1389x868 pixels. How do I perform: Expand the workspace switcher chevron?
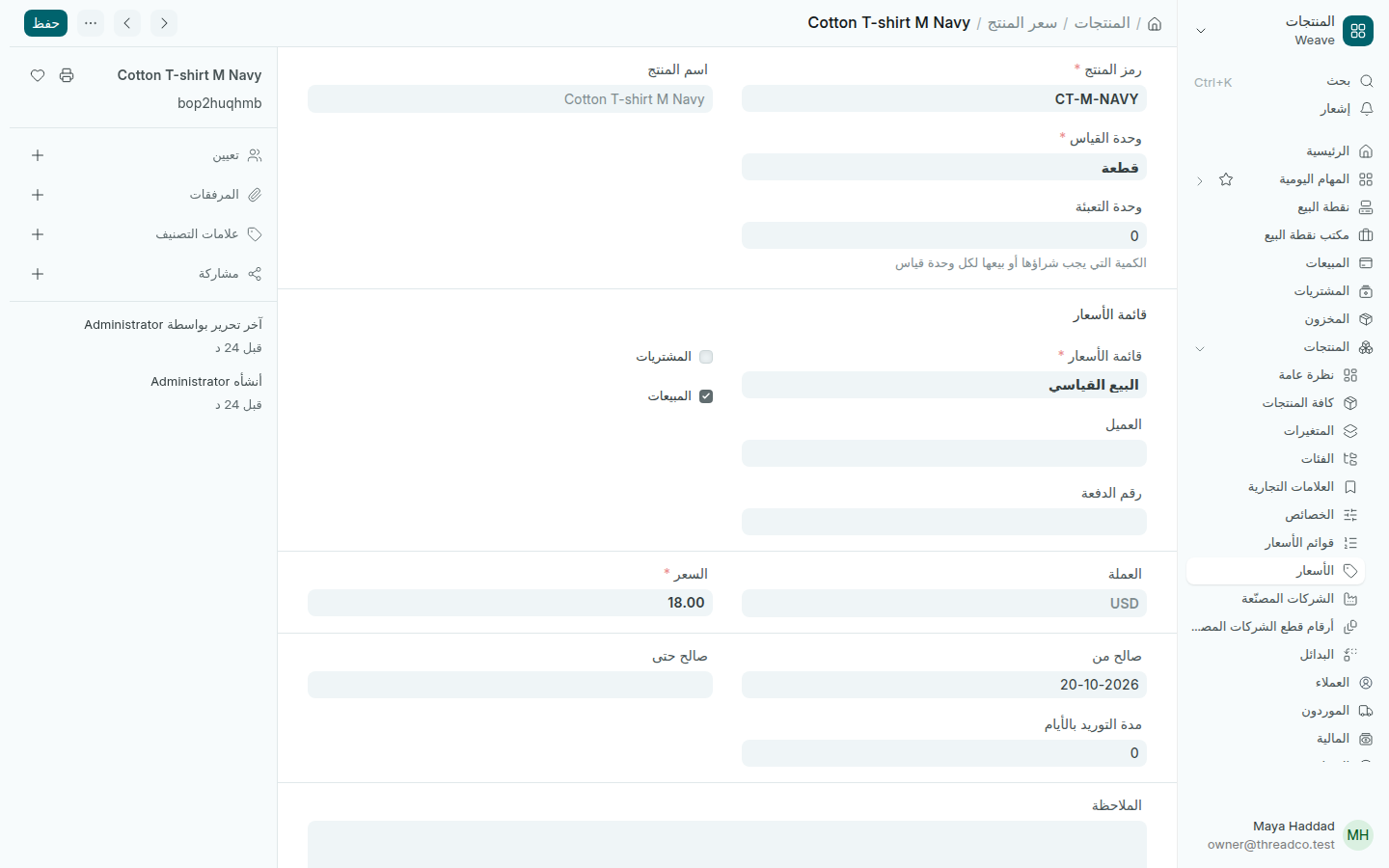[1201, 31]
